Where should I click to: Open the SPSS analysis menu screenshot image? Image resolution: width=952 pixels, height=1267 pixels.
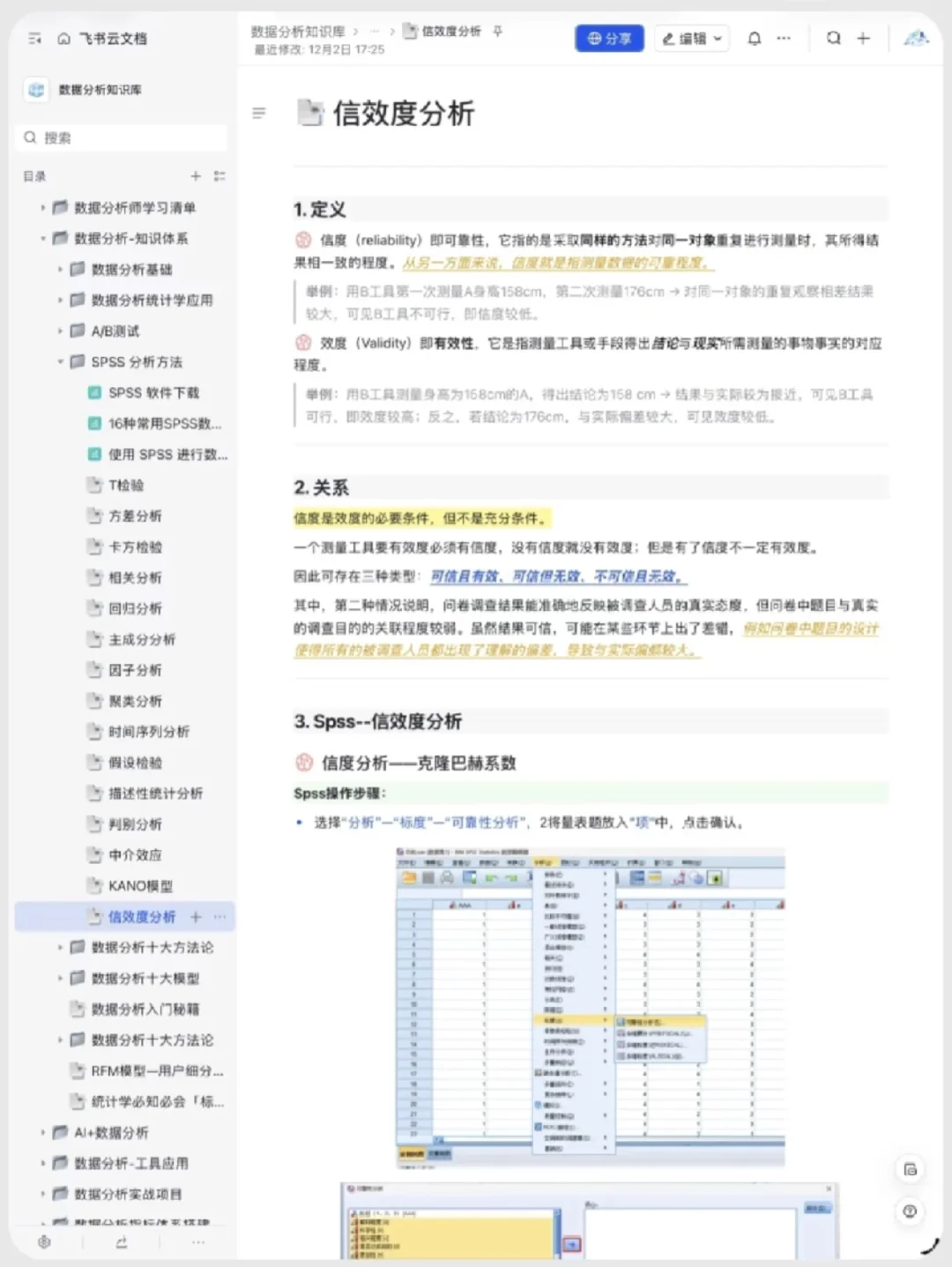[590, 1007]
